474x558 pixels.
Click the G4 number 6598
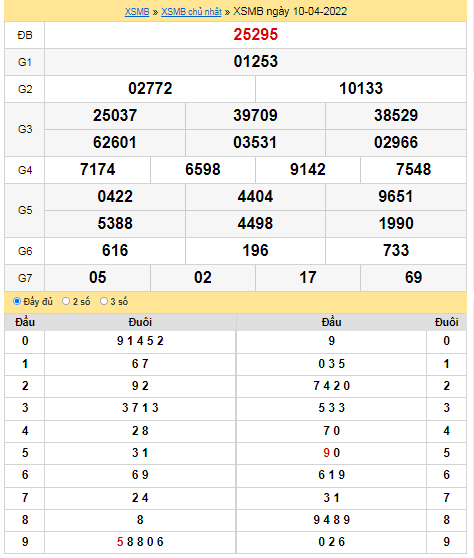tap(203, 169)
